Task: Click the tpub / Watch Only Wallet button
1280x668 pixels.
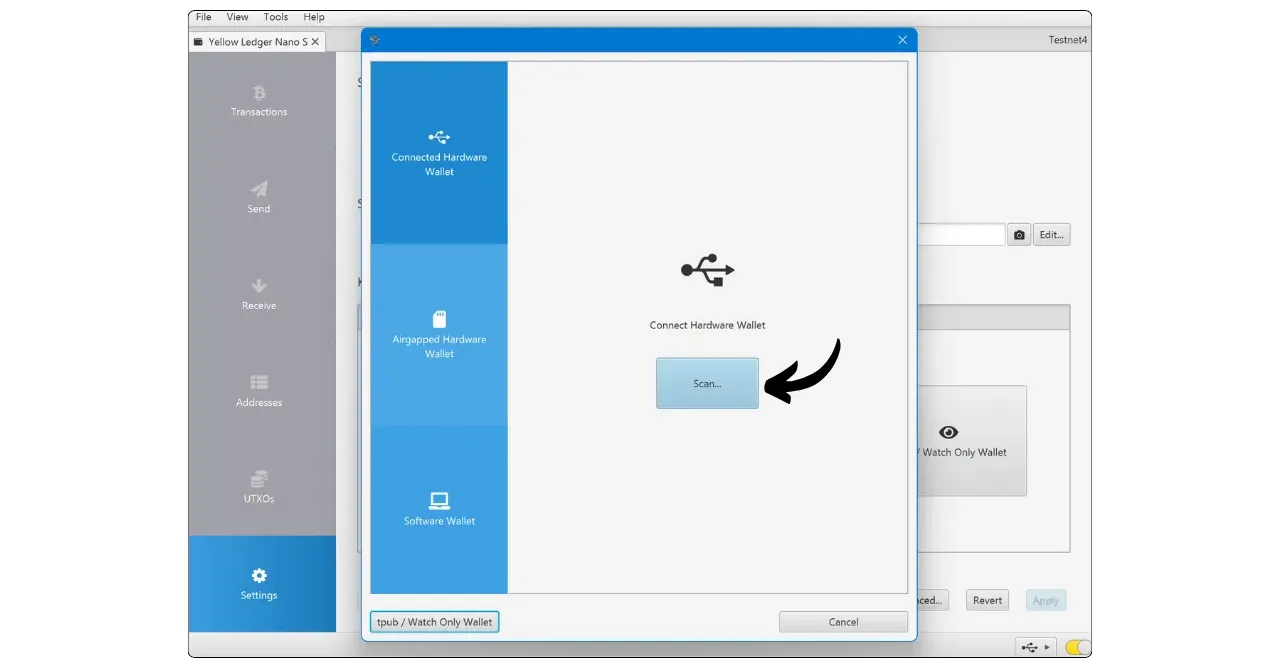Action: point(434,622)
